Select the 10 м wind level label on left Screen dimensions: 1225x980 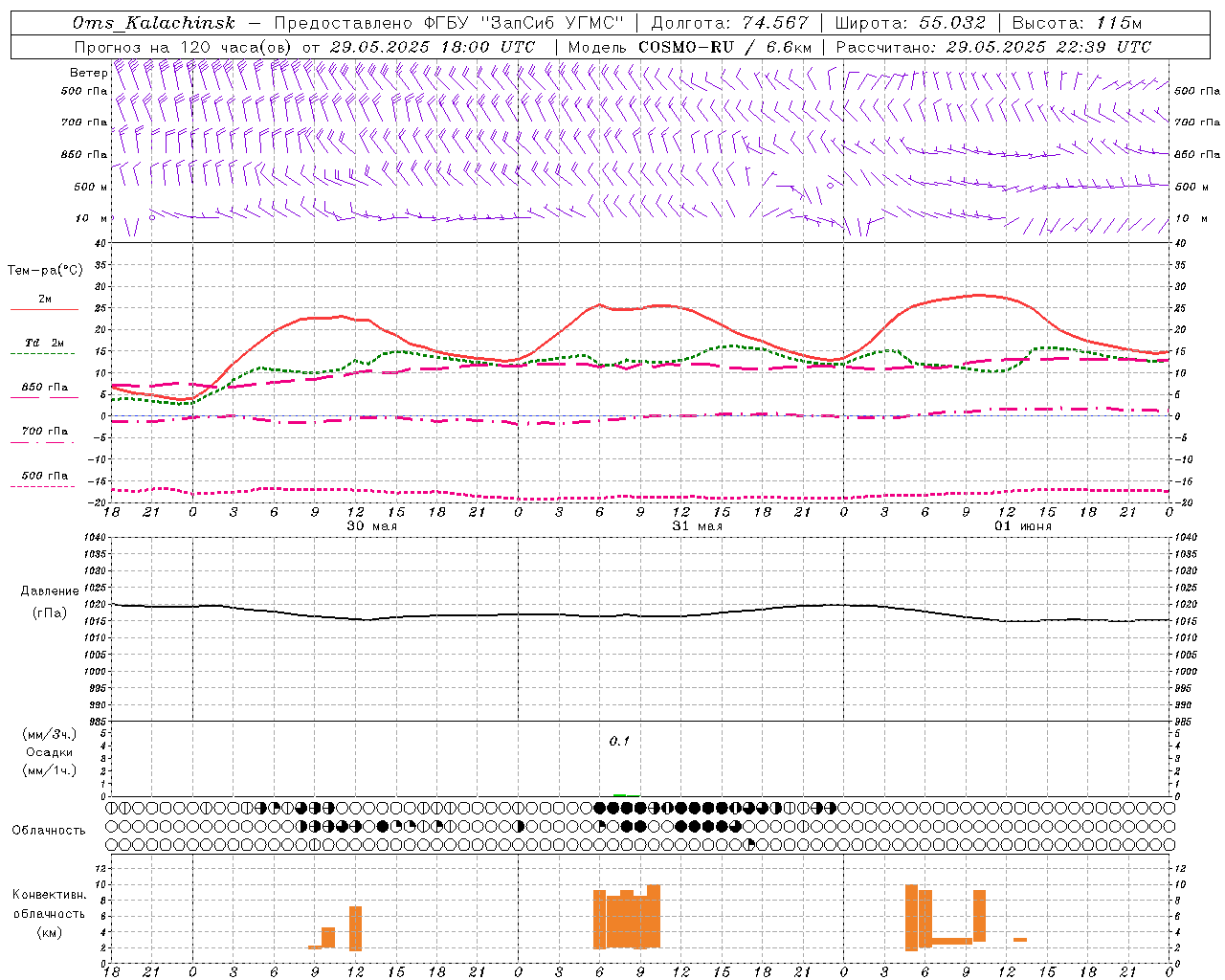(92, 218)
